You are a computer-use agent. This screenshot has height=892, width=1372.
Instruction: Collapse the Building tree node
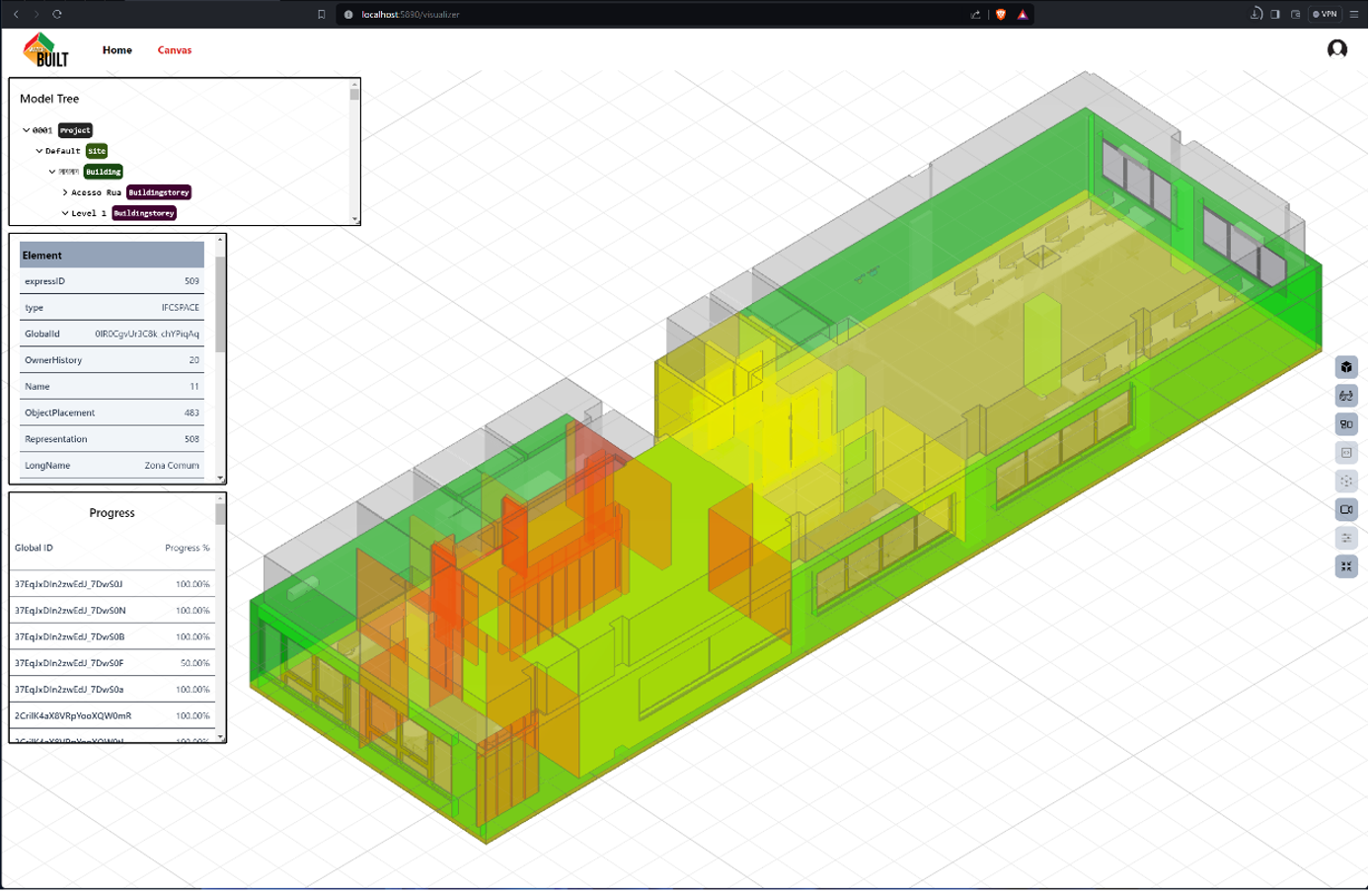(52, 172)
